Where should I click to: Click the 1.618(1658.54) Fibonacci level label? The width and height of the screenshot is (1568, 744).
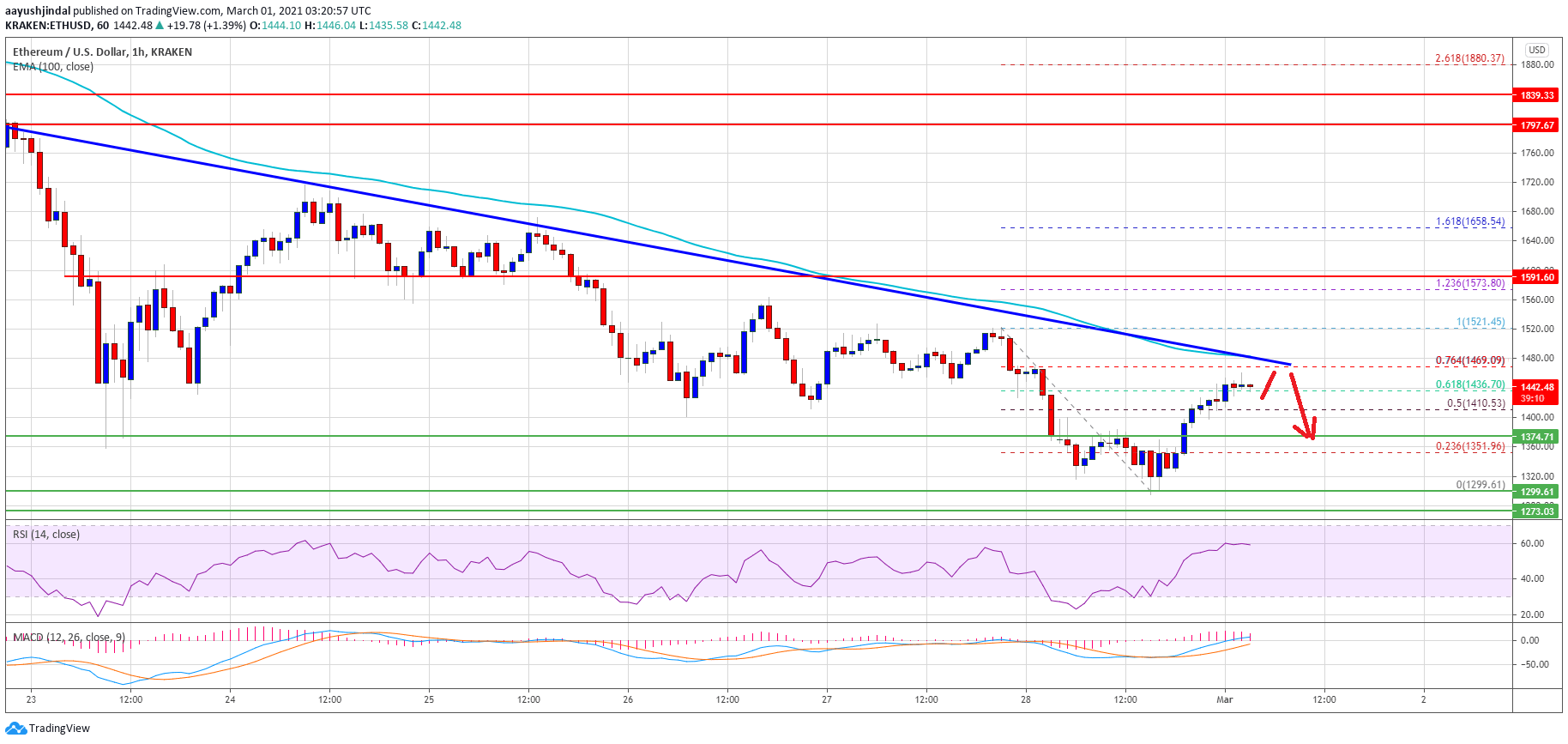click(x=1469, y=221)
